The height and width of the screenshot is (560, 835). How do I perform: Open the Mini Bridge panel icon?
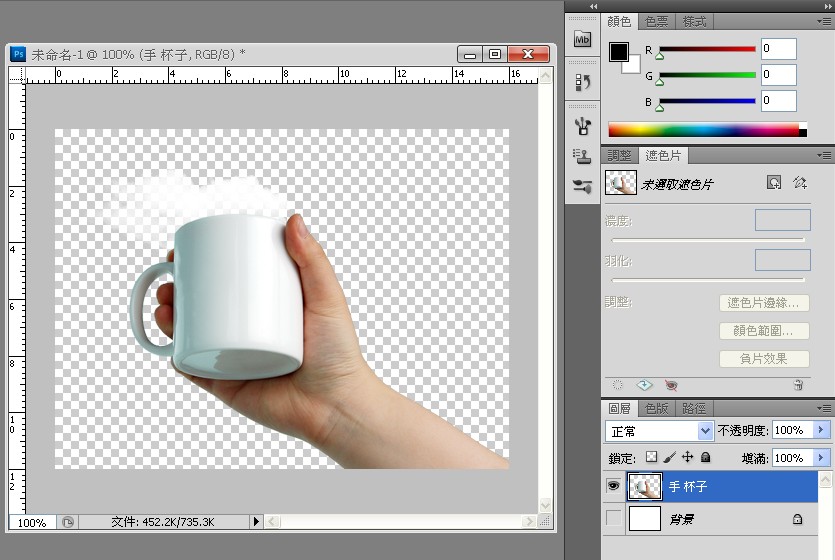[x=582, y=39]
